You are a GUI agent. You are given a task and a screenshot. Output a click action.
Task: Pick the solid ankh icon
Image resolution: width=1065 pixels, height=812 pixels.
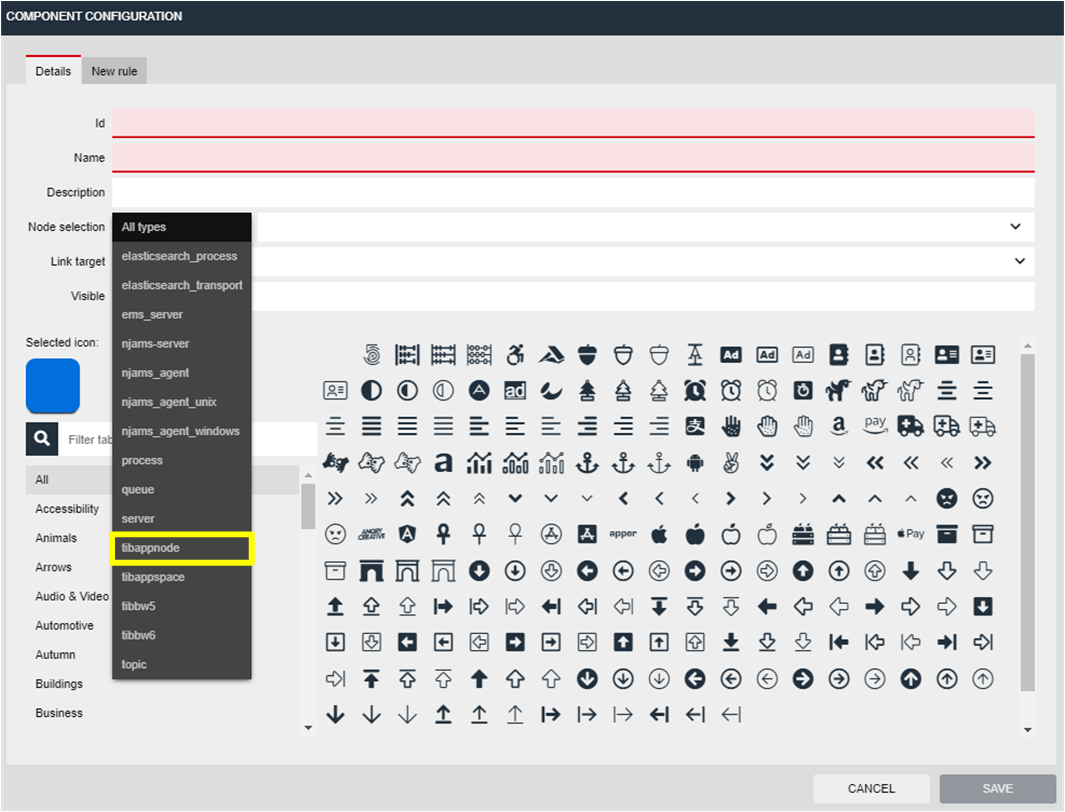(x=443, y=534)
